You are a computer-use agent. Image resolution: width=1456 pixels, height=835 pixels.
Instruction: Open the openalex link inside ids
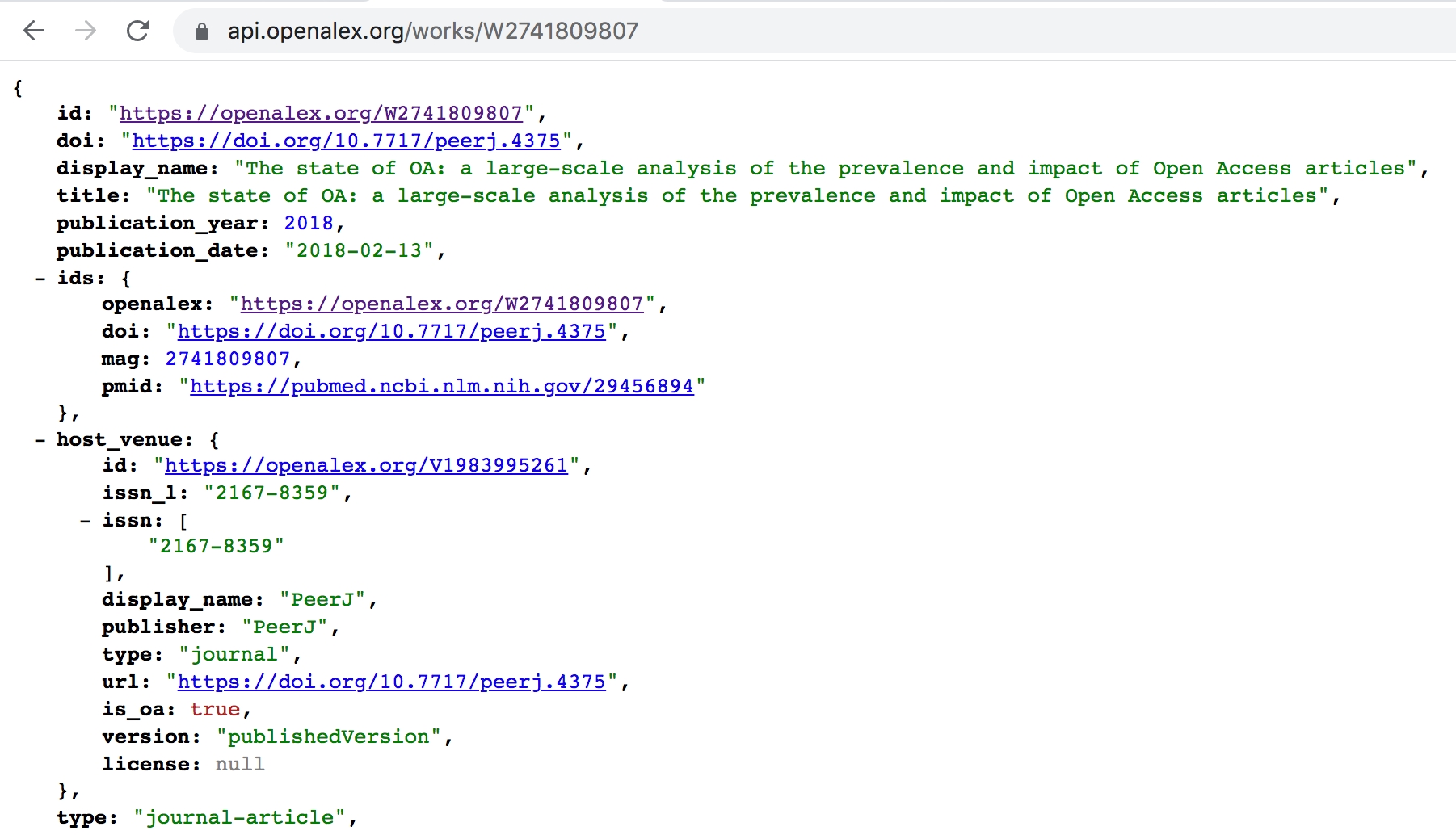coord(441,304)
